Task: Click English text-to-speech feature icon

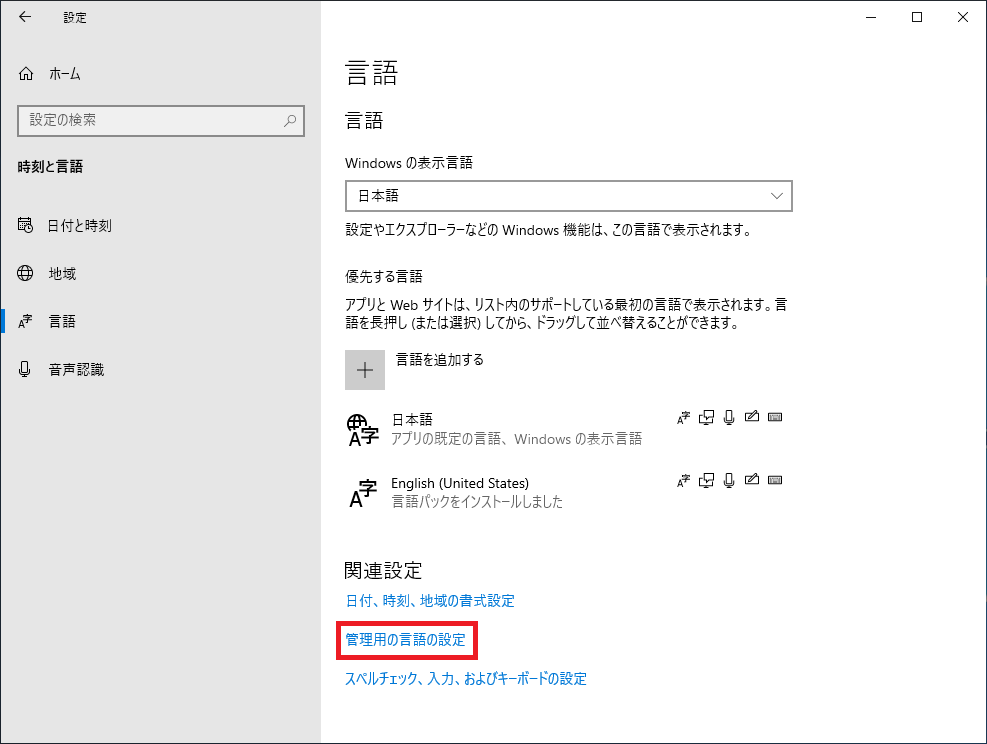Action: 706,480
